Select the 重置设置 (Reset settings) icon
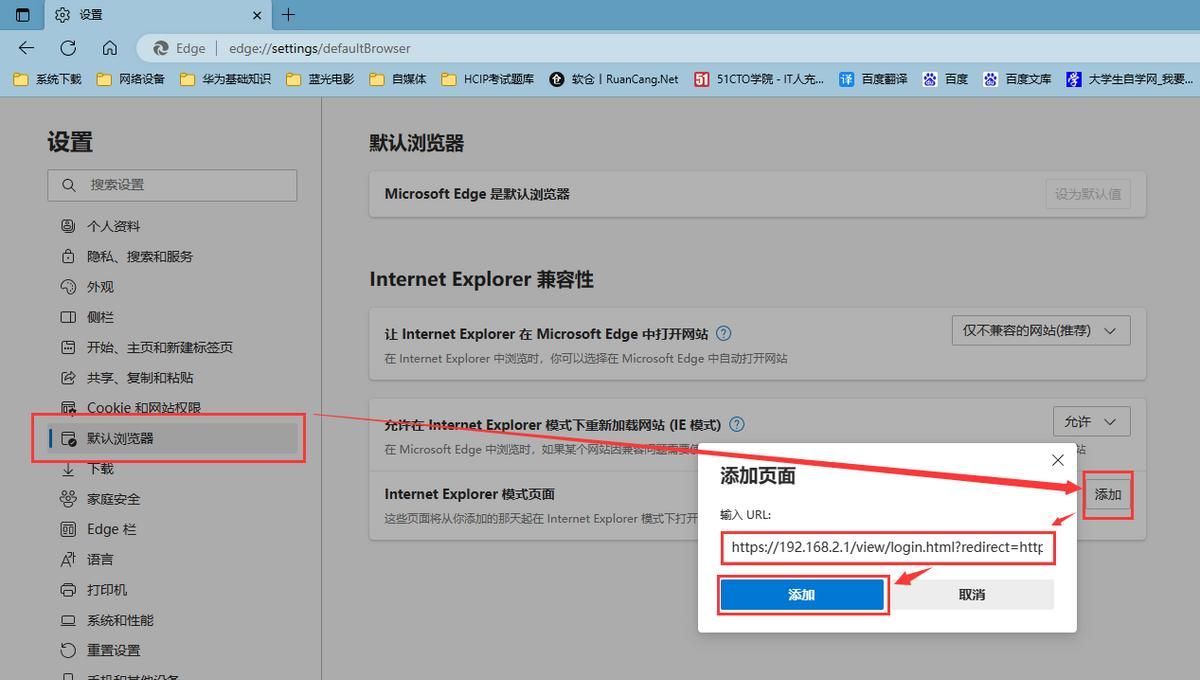1200x680 pixels. pyautogui.click(x=67, y=650)
